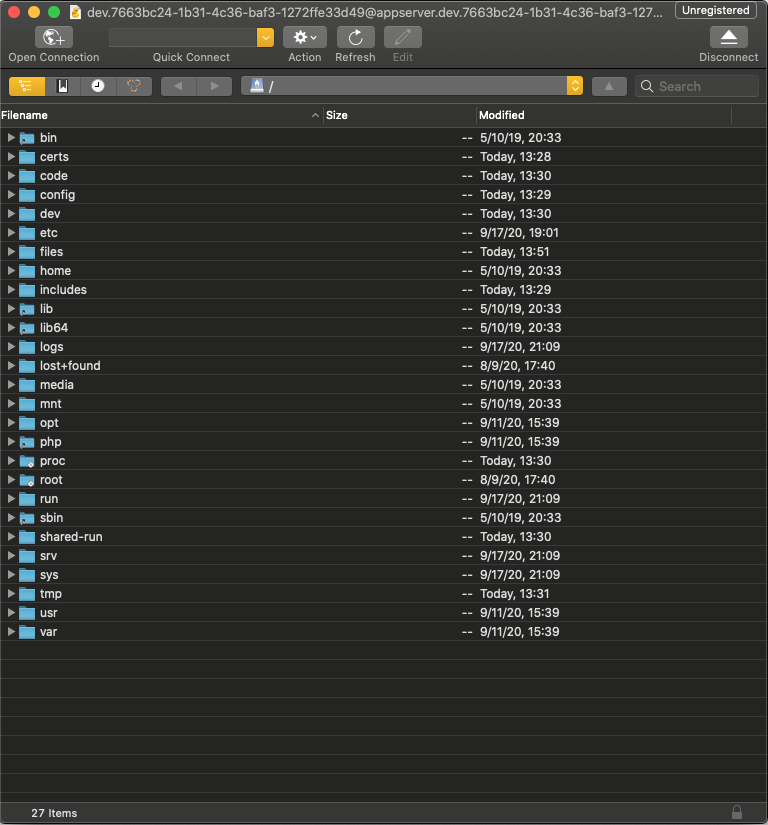Go to the parent folder using up arrow
Screen dimensions: 768x825
[609, 86]
